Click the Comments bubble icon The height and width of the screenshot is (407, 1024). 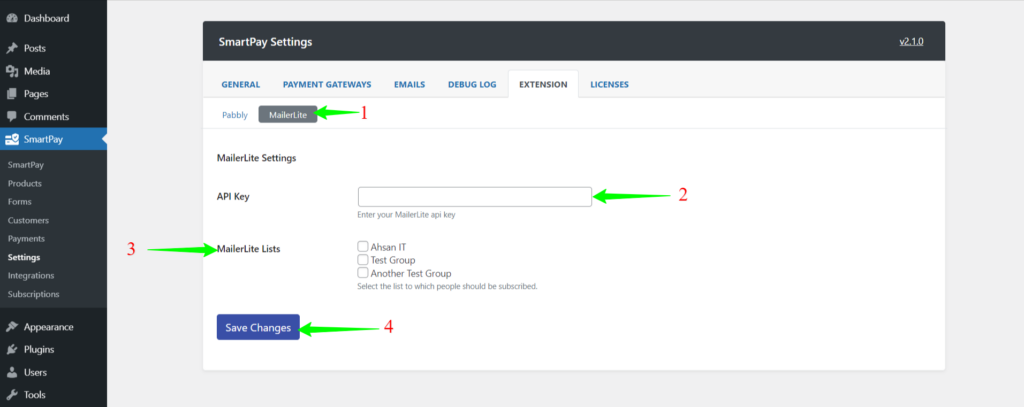(12, 117)
